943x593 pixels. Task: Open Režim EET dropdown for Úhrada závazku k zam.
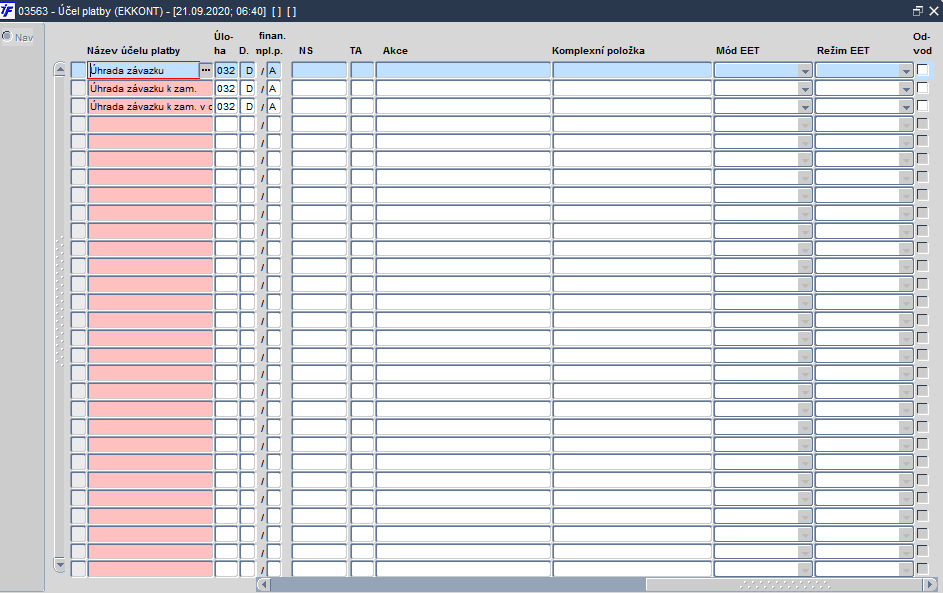(906, 89)
